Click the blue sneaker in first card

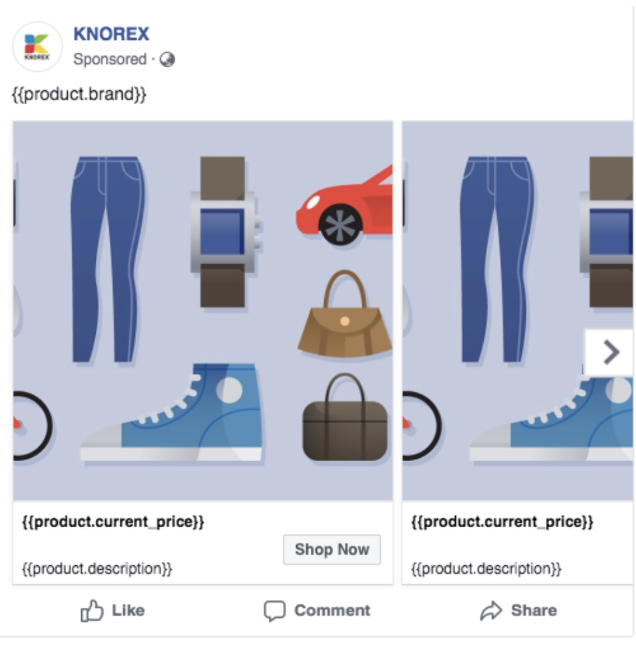(172, 413)
